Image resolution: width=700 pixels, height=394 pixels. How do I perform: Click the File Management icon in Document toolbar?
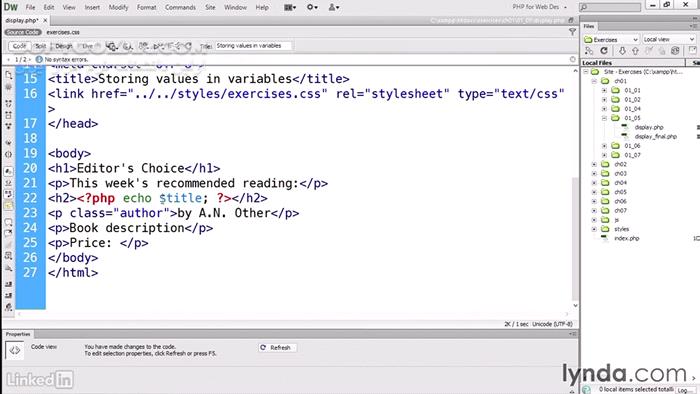pyautogui.click(x=143, y=46)
